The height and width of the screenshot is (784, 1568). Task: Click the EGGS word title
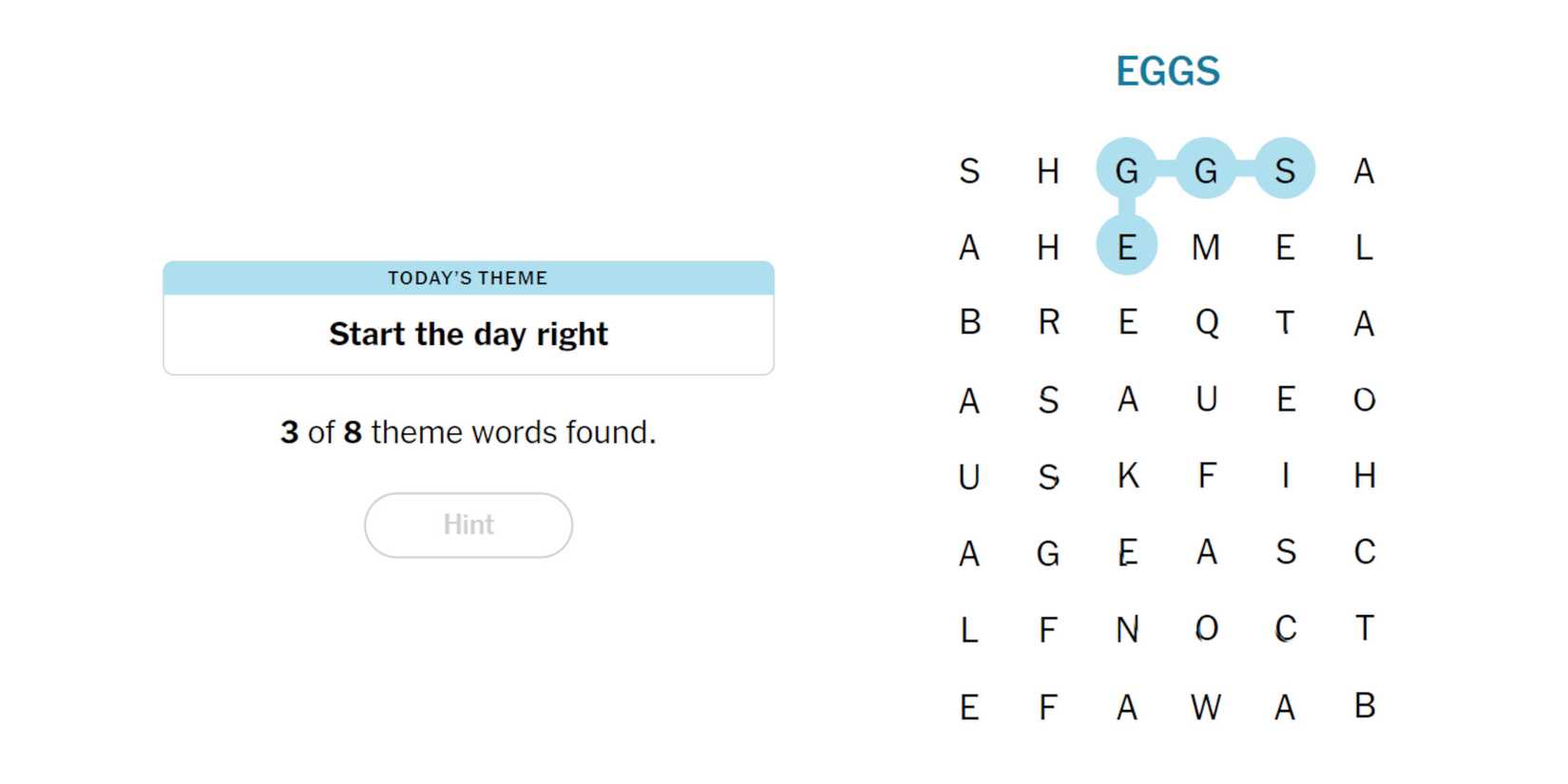click(1167, 71)
